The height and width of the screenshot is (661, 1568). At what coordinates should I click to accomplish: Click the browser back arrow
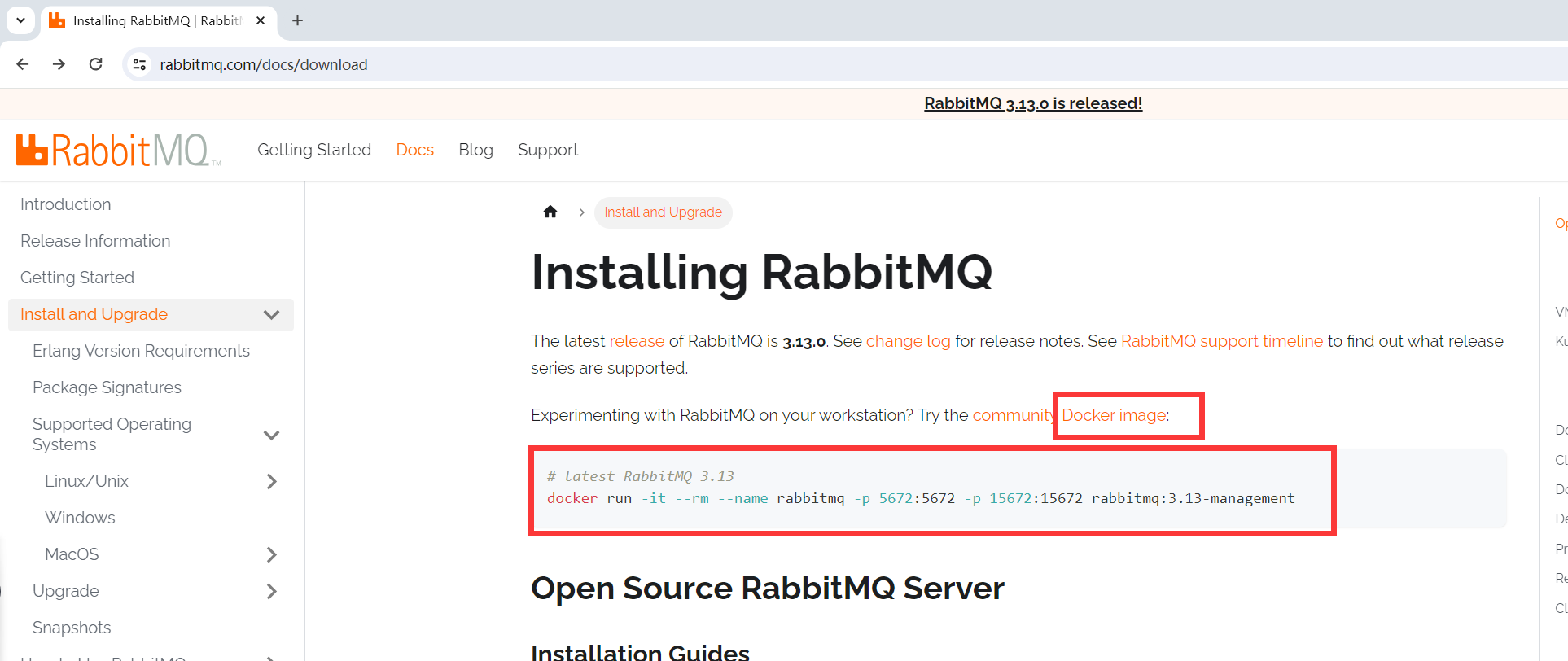pyautogui.click(x=23, y=64)
